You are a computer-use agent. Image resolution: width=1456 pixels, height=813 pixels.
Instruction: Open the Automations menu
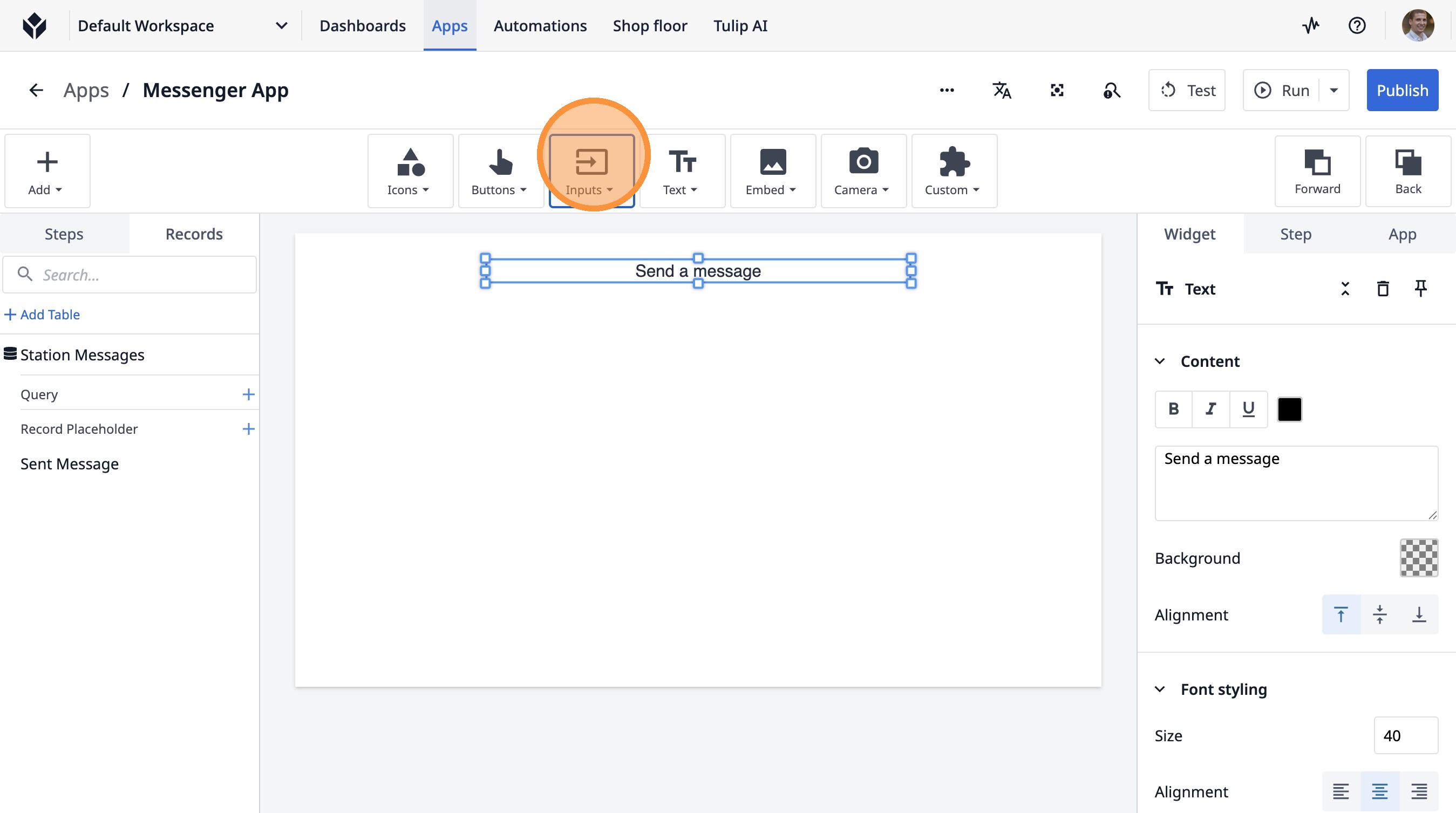pos(540,25)
